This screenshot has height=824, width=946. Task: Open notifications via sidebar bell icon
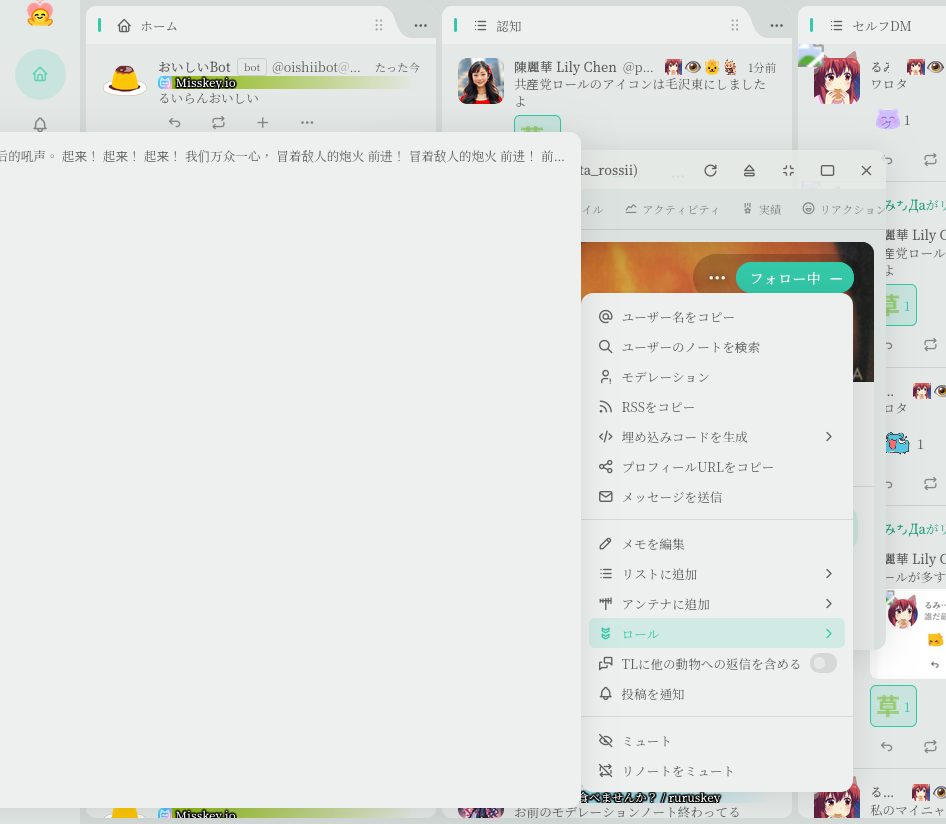click(40, 125)
